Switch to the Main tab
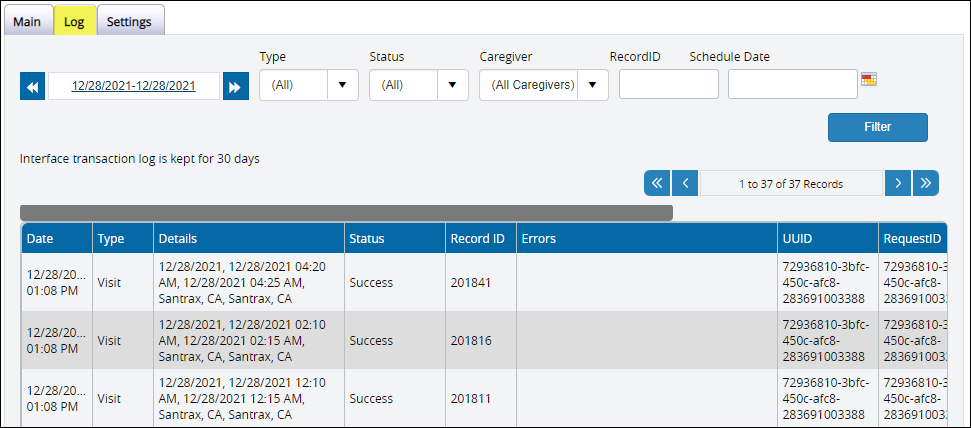971x428 pixels. pyautogui.click(x=27, y=22)
